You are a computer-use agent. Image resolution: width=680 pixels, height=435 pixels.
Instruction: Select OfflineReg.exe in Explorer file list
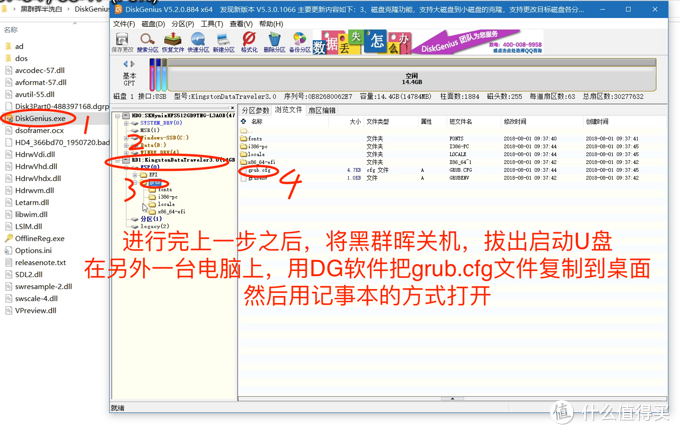tap(35, 239)
